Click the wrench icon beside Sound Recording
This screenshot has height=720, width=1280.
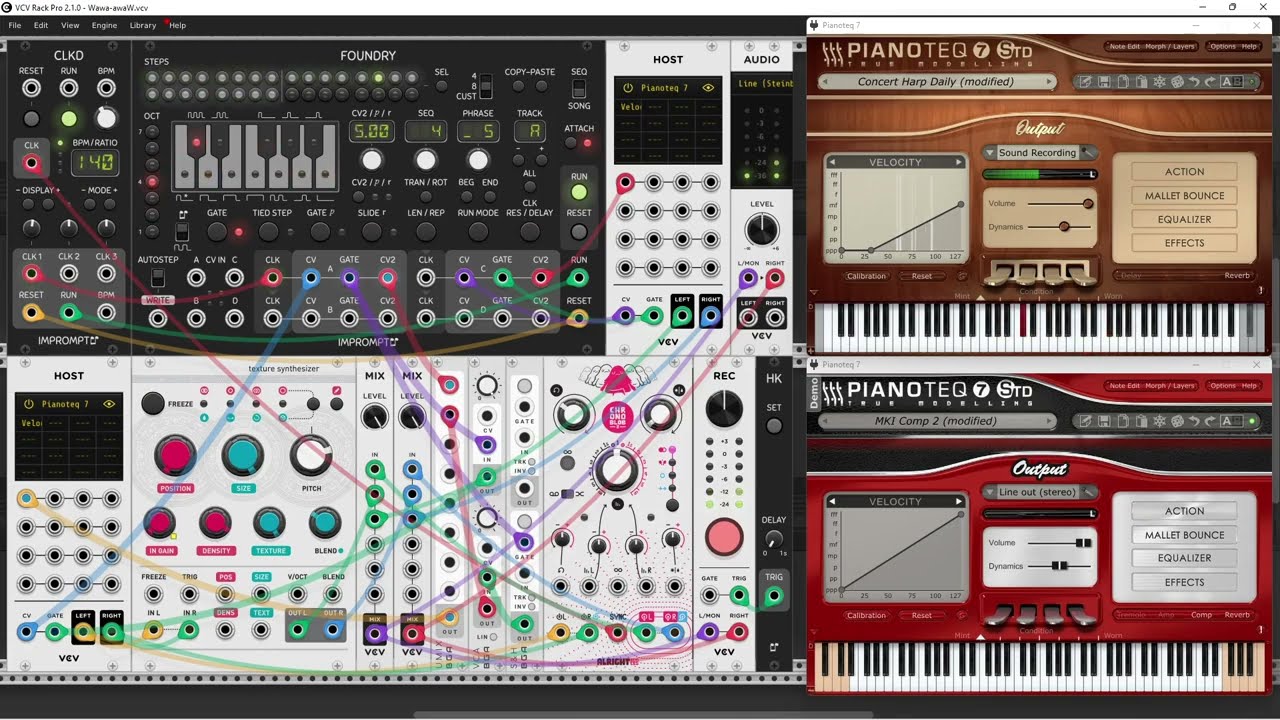coord(1089,153)
